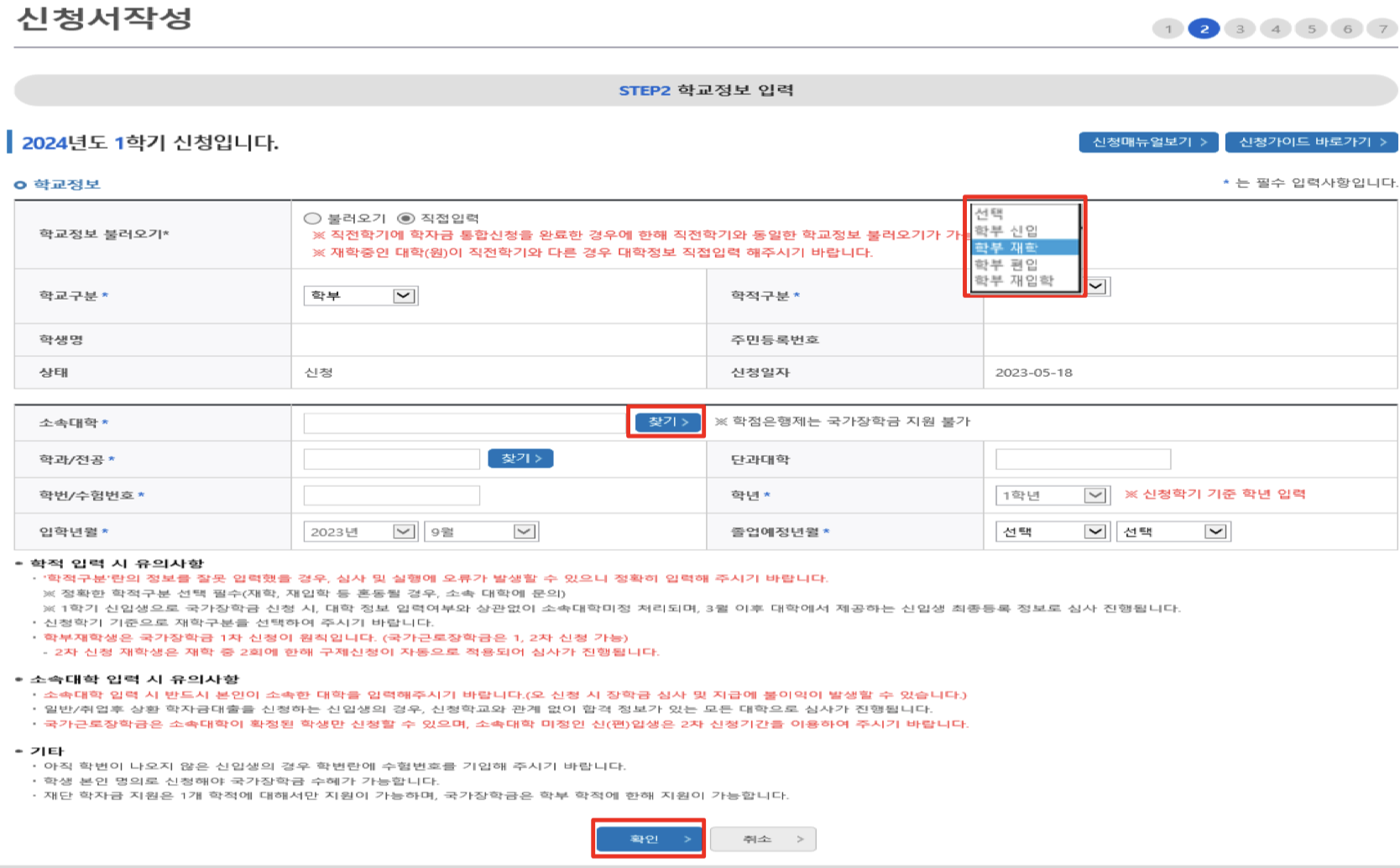1400x868 pixels.
Task: Open 신청매뉴얼보기 link
Action: 1148,142
